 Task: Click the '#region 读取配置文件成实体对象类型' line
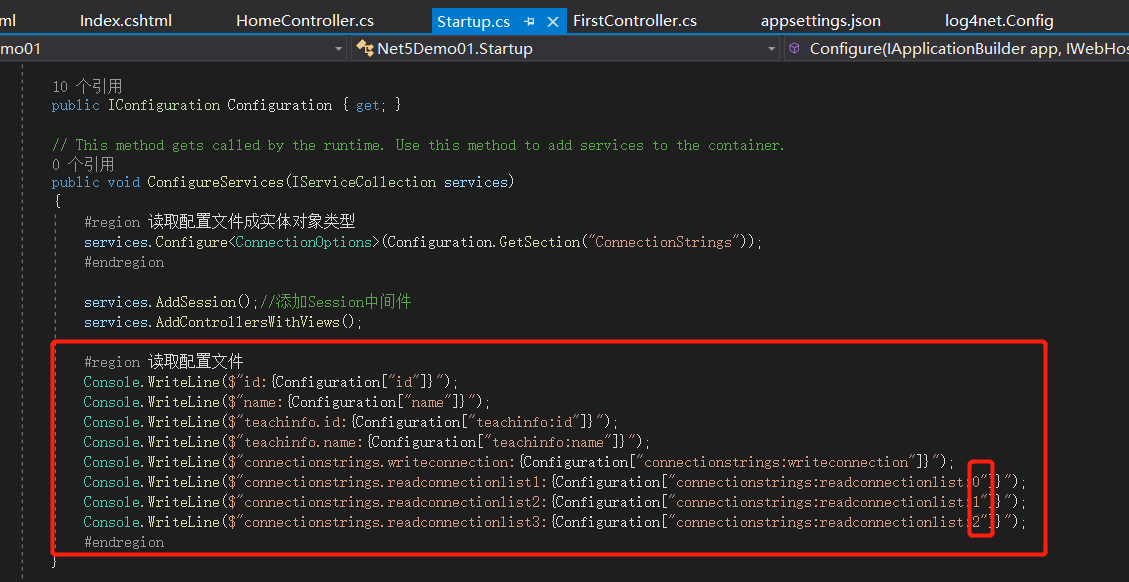[220, 222]
